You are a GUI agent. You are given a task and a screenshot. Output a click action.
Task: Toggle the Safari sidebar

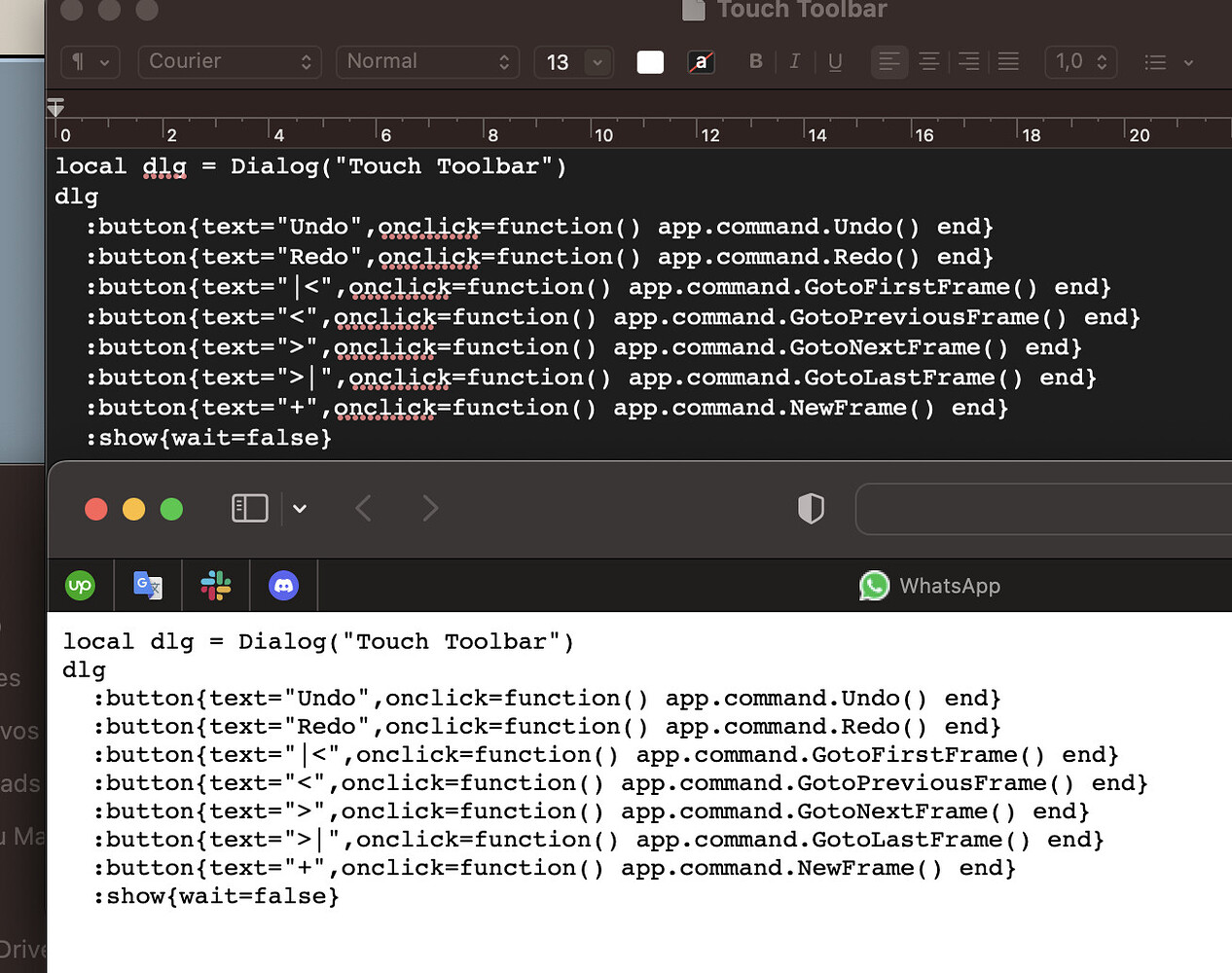coord(249,508)
